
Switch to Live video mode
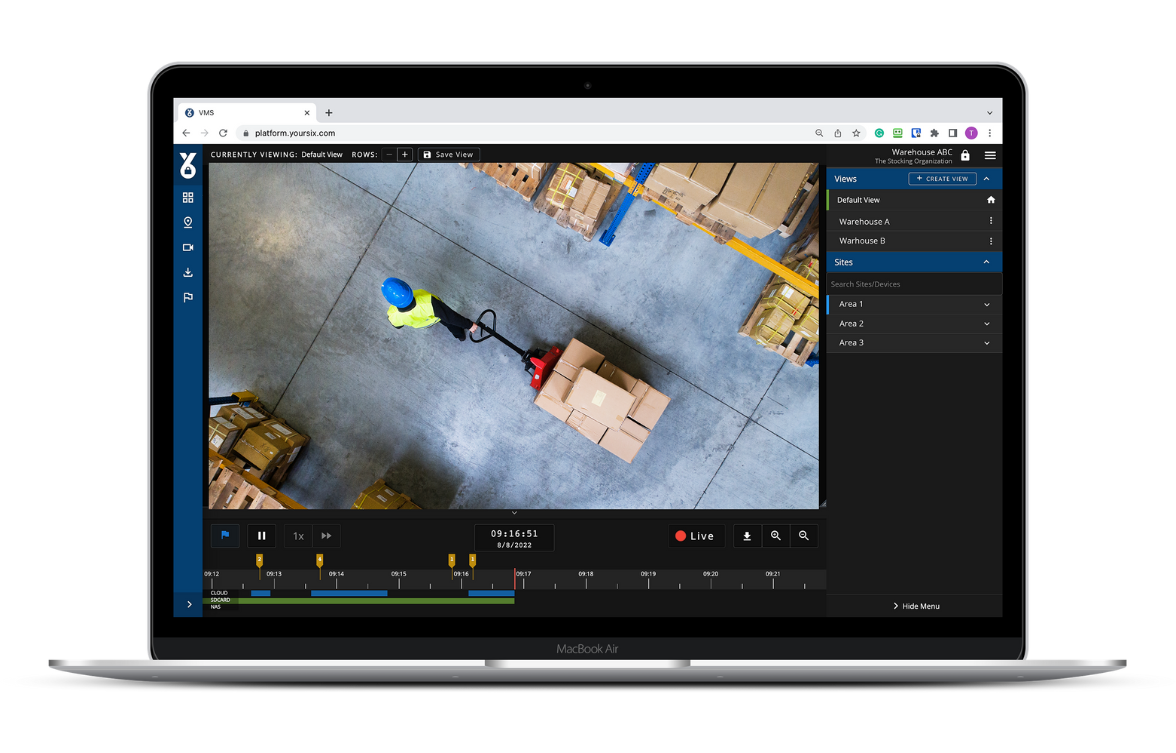click(x=695, y=536)
